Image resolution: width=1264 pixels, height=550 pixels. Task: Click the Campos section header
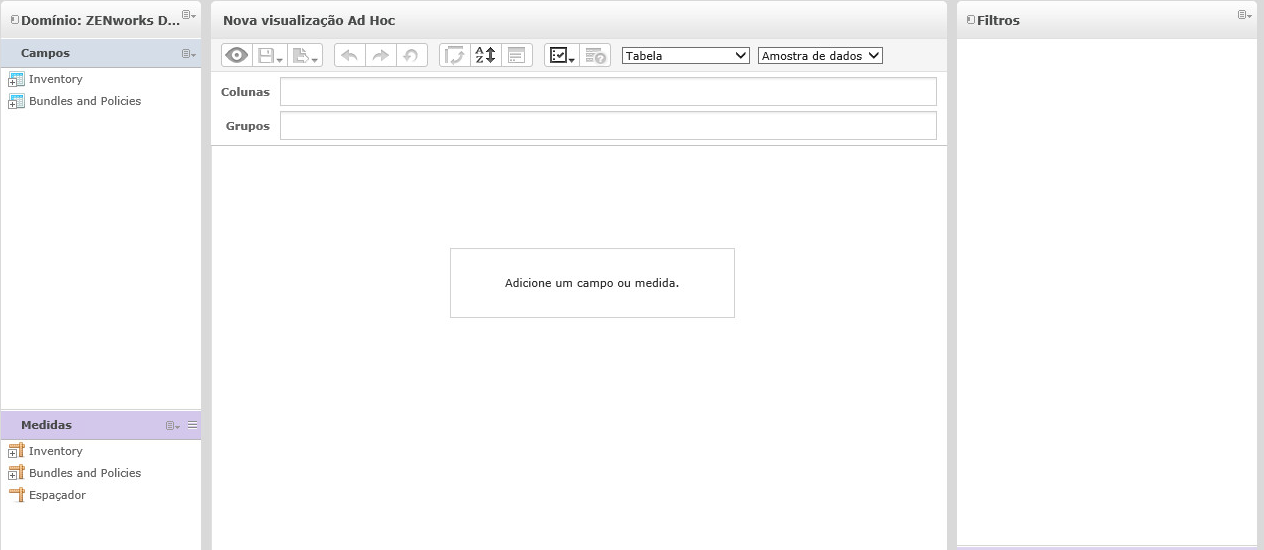[100, 53]
